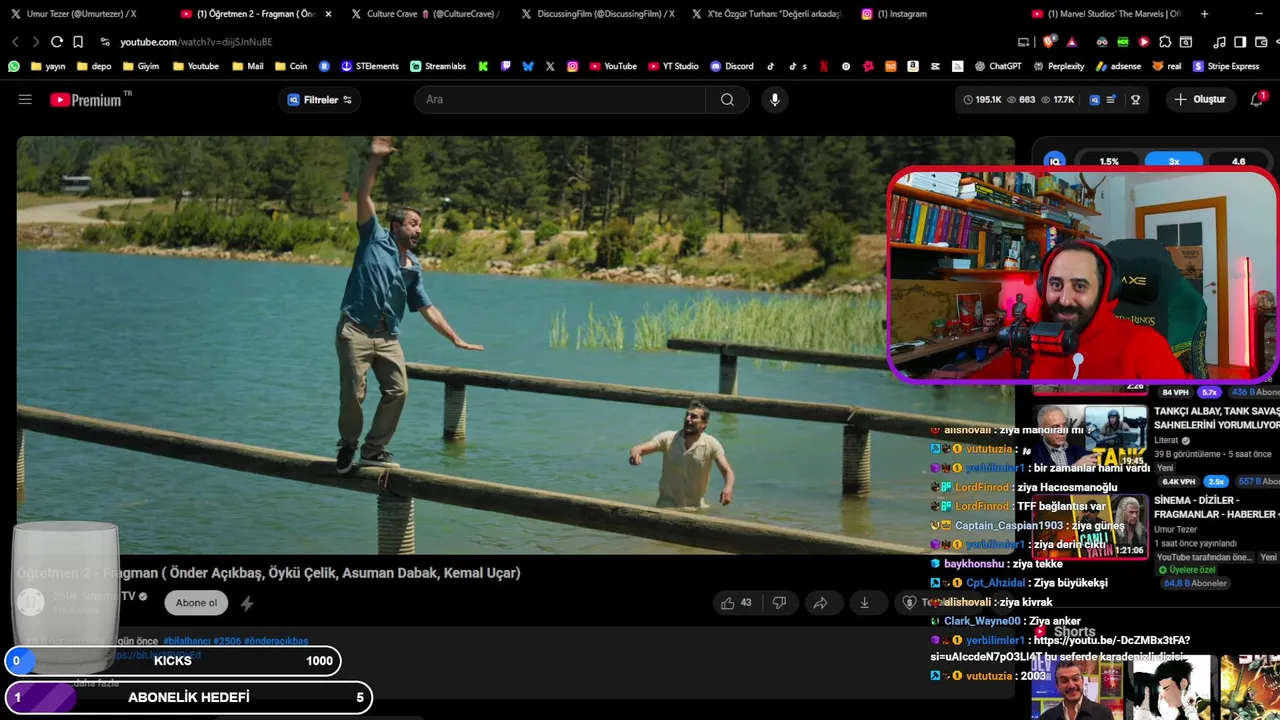Open the notifications bell
This screenshot has width=1280, height=720.
click(1257, 100)
